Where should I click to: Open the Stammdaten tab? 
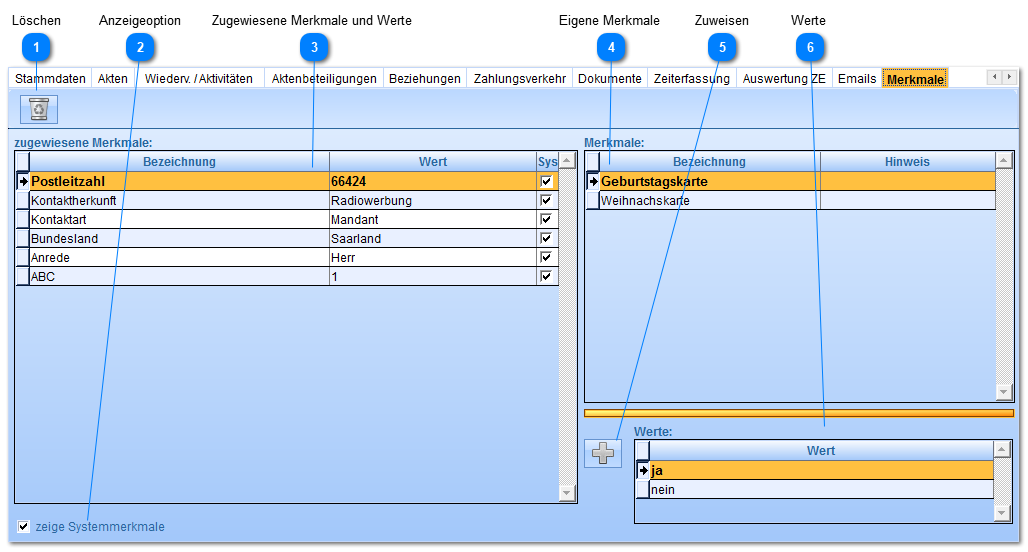(50, 79)
